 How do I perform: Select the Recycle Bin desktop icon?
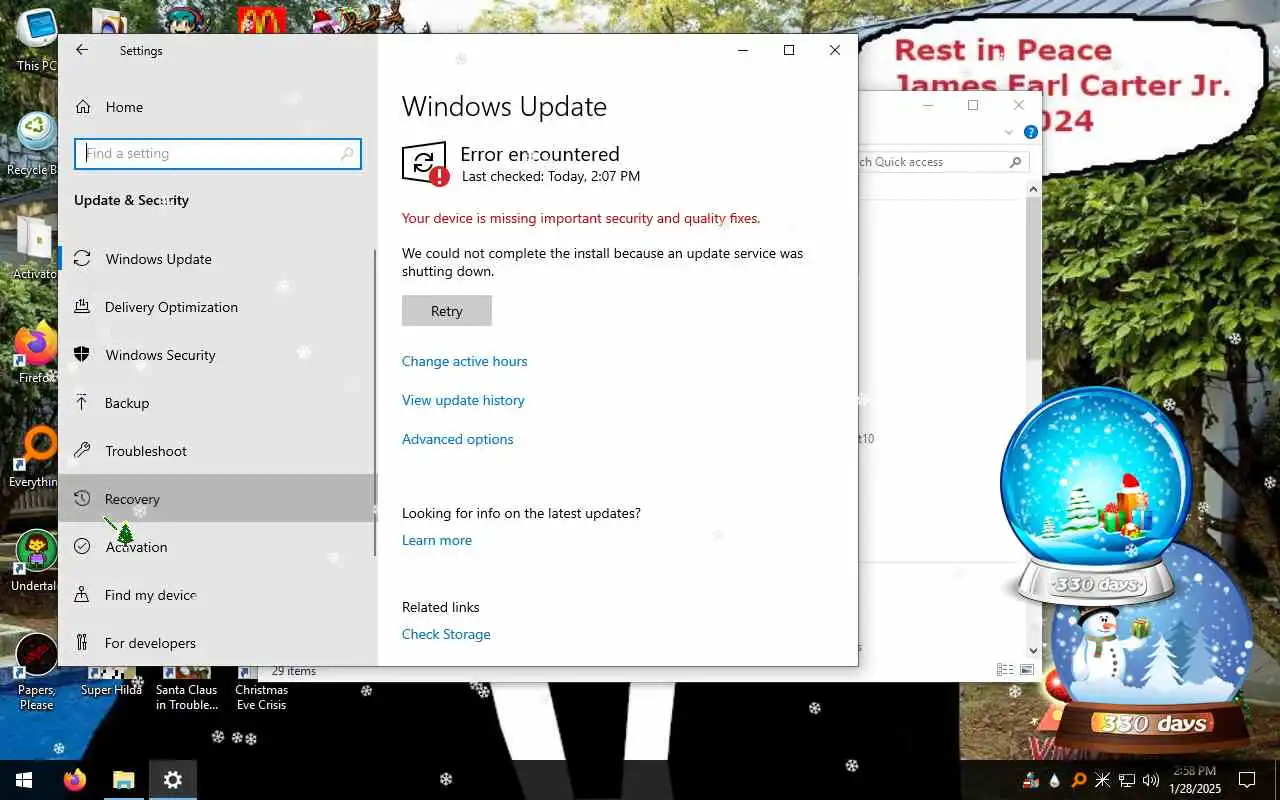(36, 145)
